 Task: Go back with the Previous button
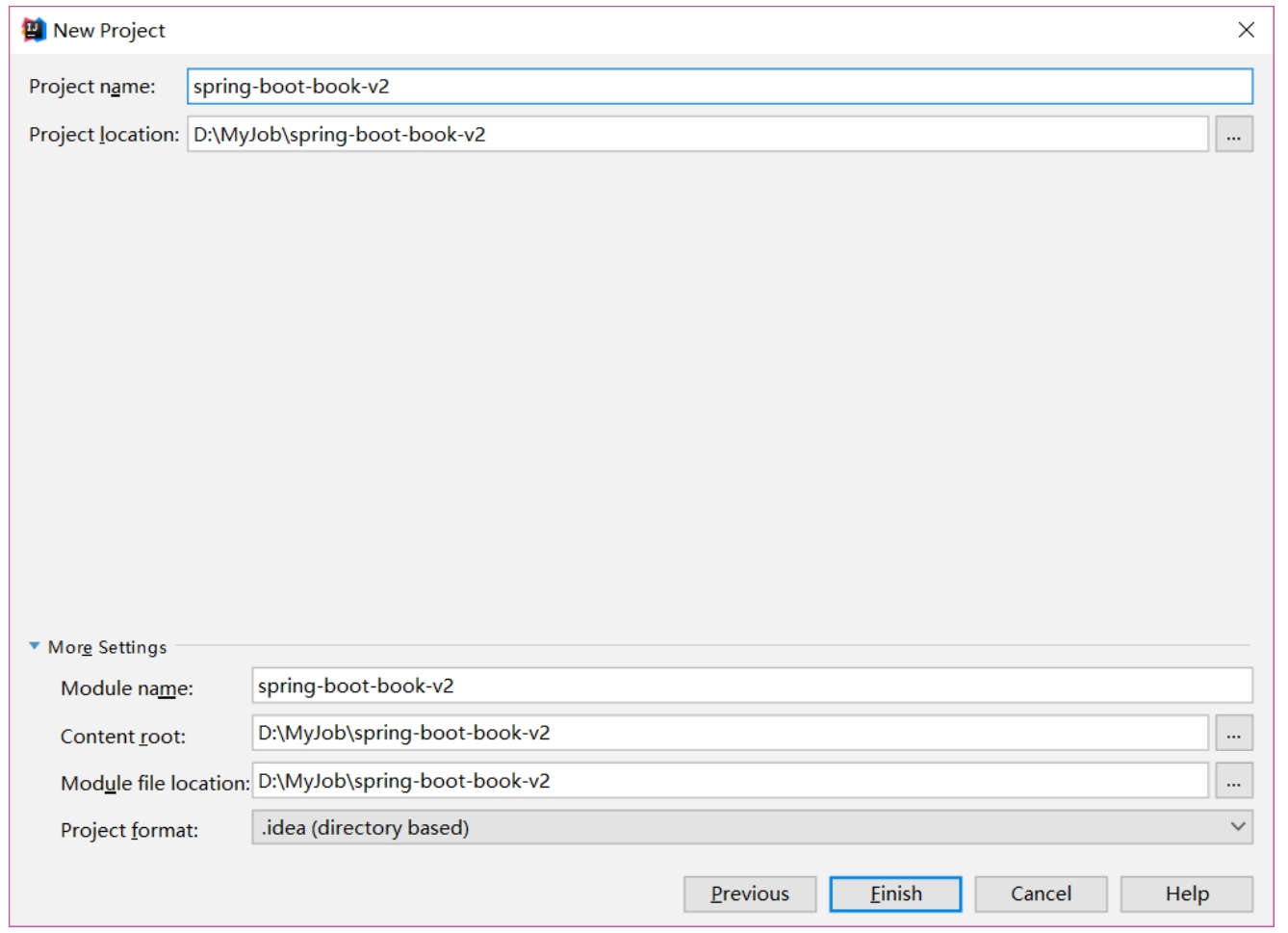coord(749,894)
